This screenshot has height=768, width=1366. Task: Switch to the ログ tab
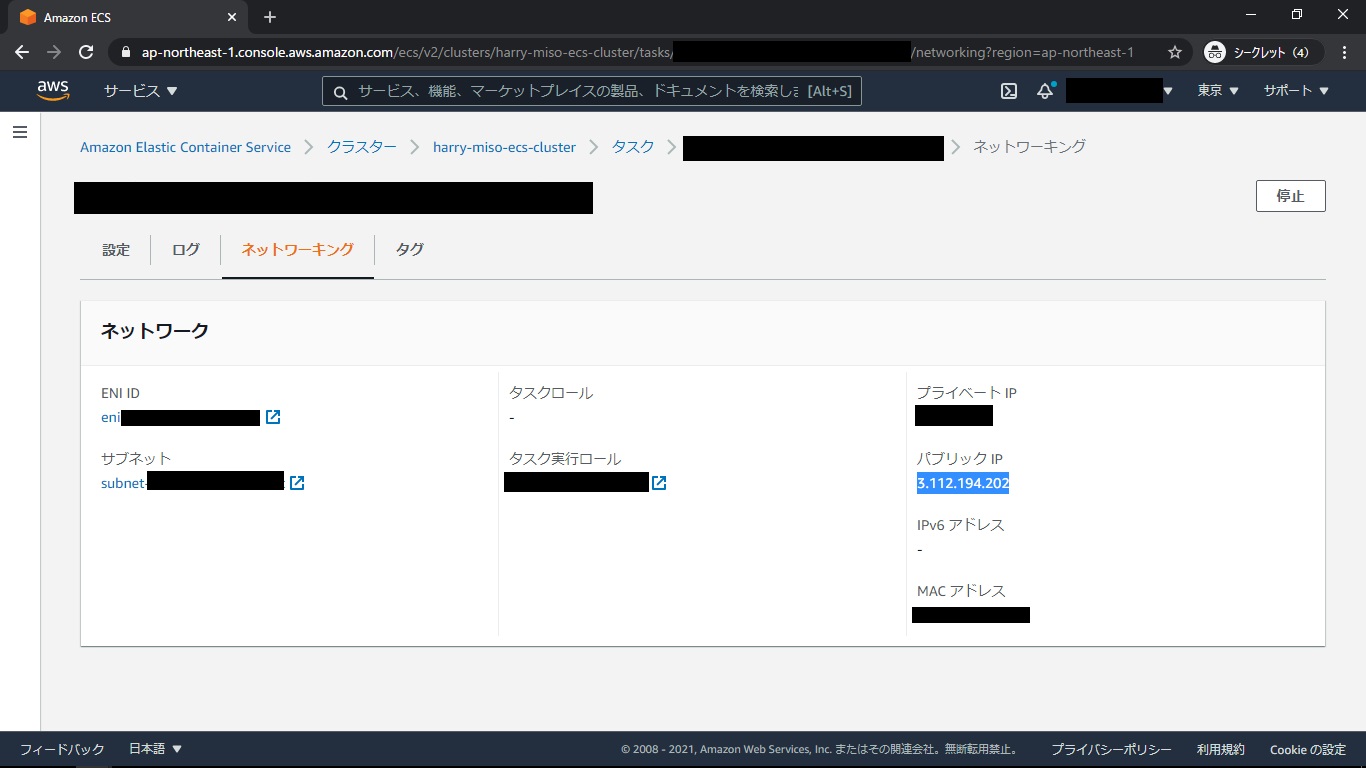tap(186, 250)
